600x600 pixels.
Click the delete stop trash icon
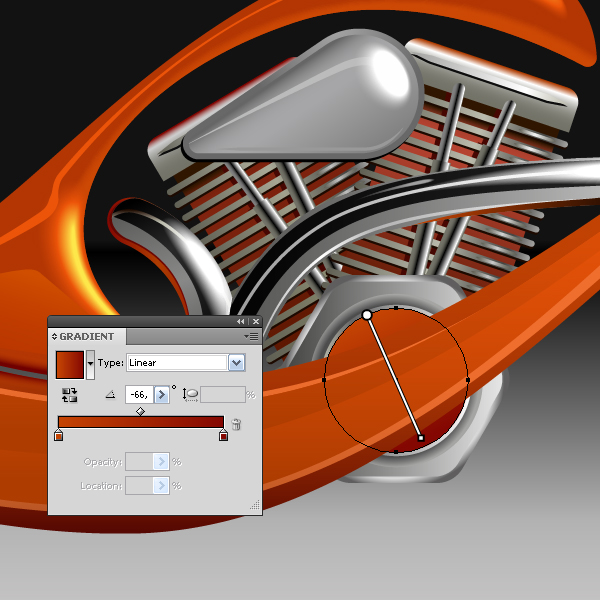point(236,424)
